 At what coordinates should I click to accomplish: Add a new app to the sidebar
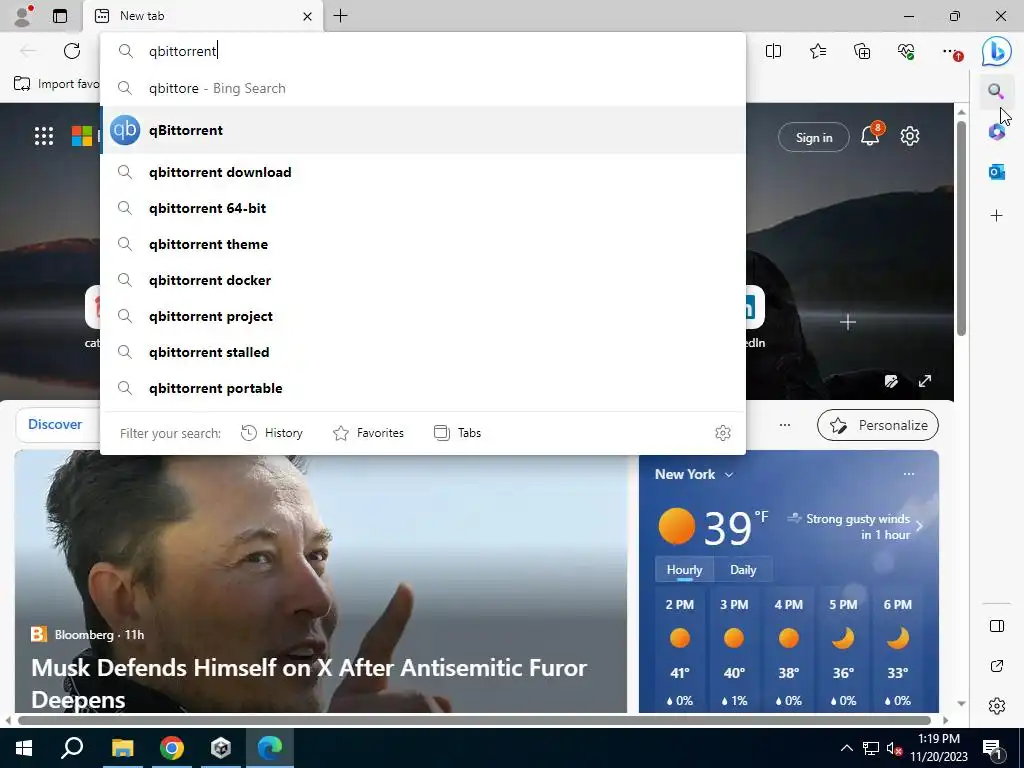[x=997, y=216]
